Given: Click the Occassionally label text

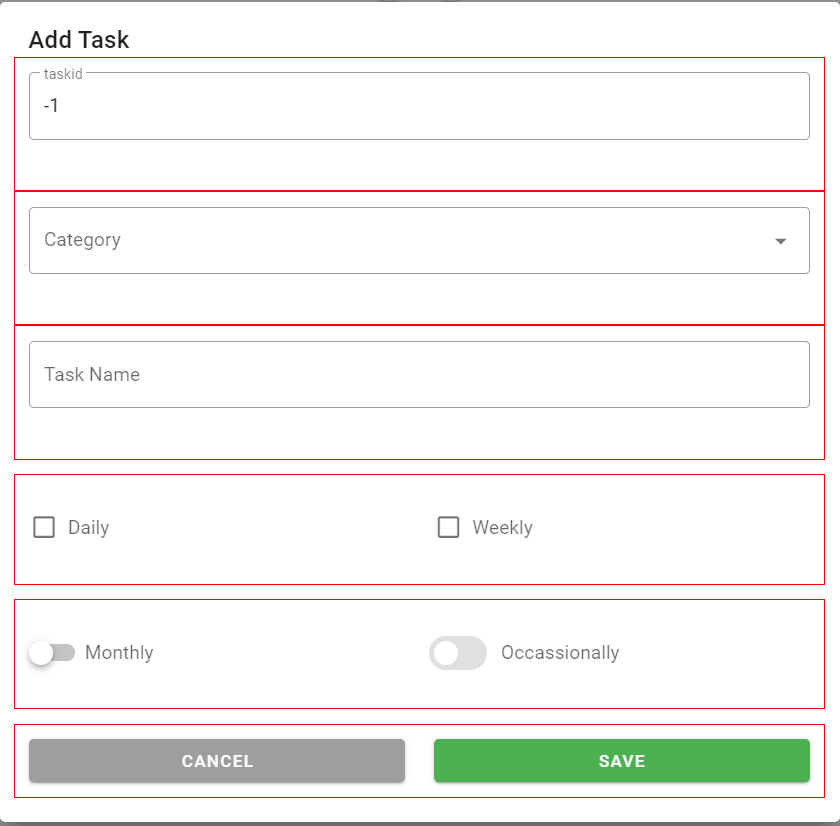Looking at the screenshot, I should click(560, 653).
